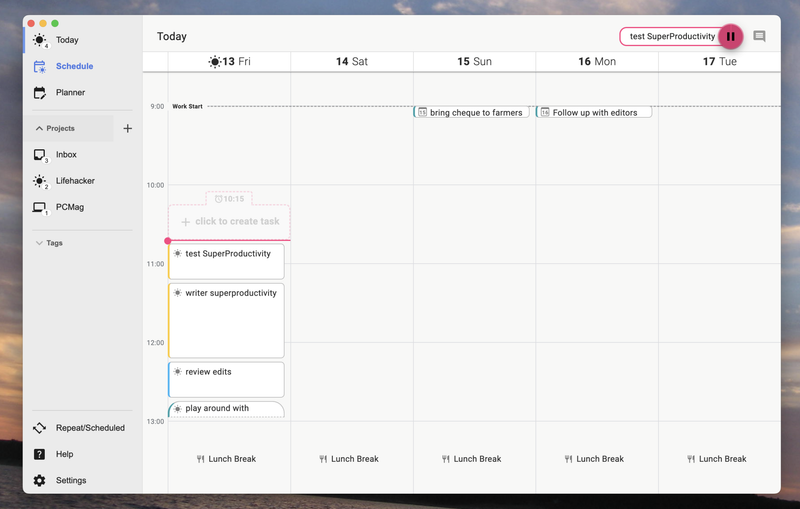800x509 pixels.
Task: Expand the Tags section
Action: pyautogui.click(x=49, y=243)
